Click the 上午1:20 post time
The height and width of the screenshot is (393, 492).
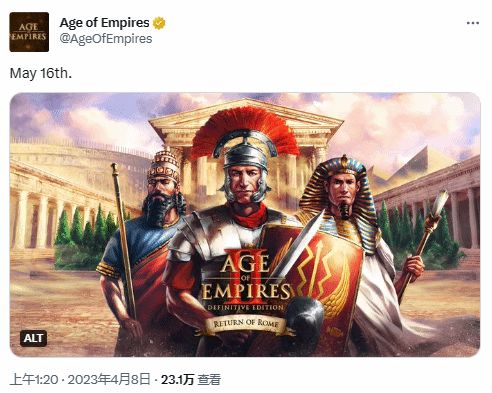click(x=34, y=380)
